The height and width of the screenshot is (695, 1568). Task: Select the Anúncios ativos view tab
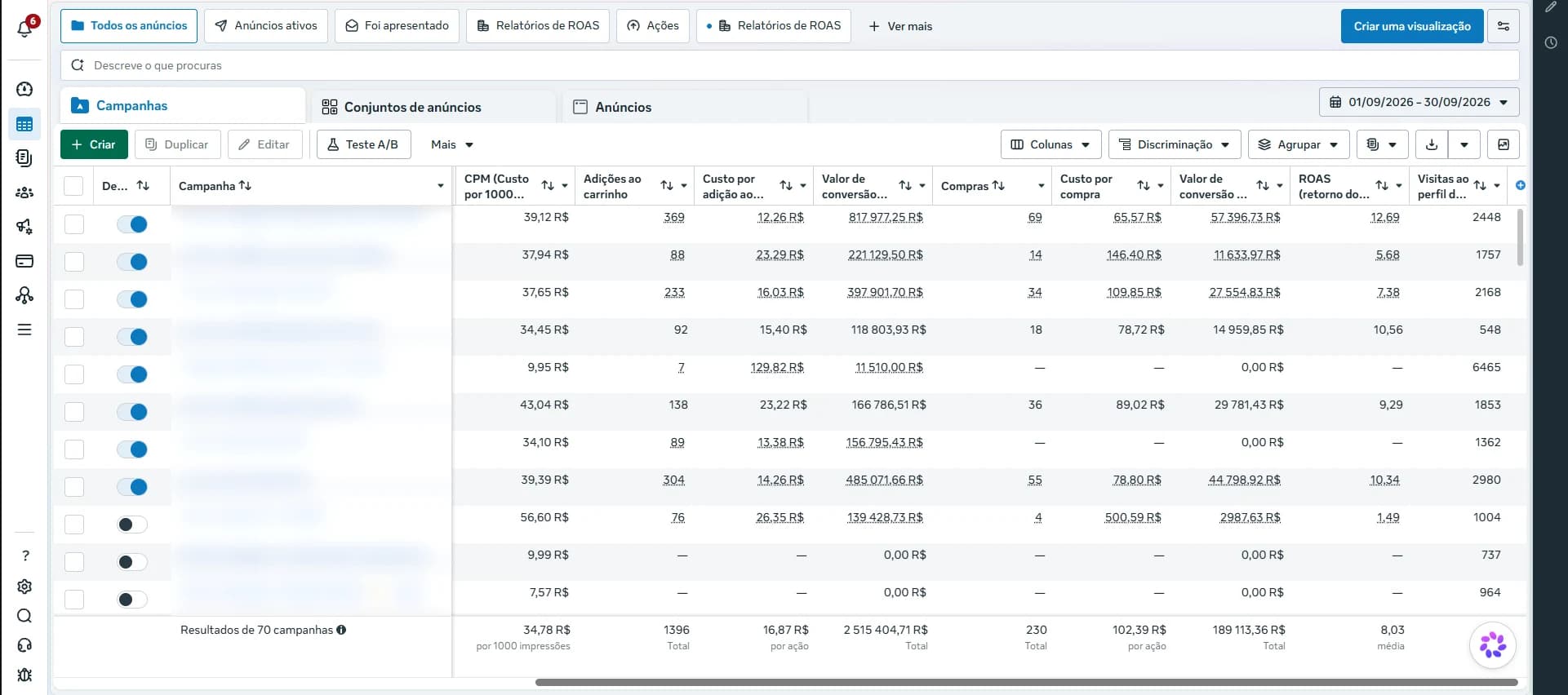point(266,26)
